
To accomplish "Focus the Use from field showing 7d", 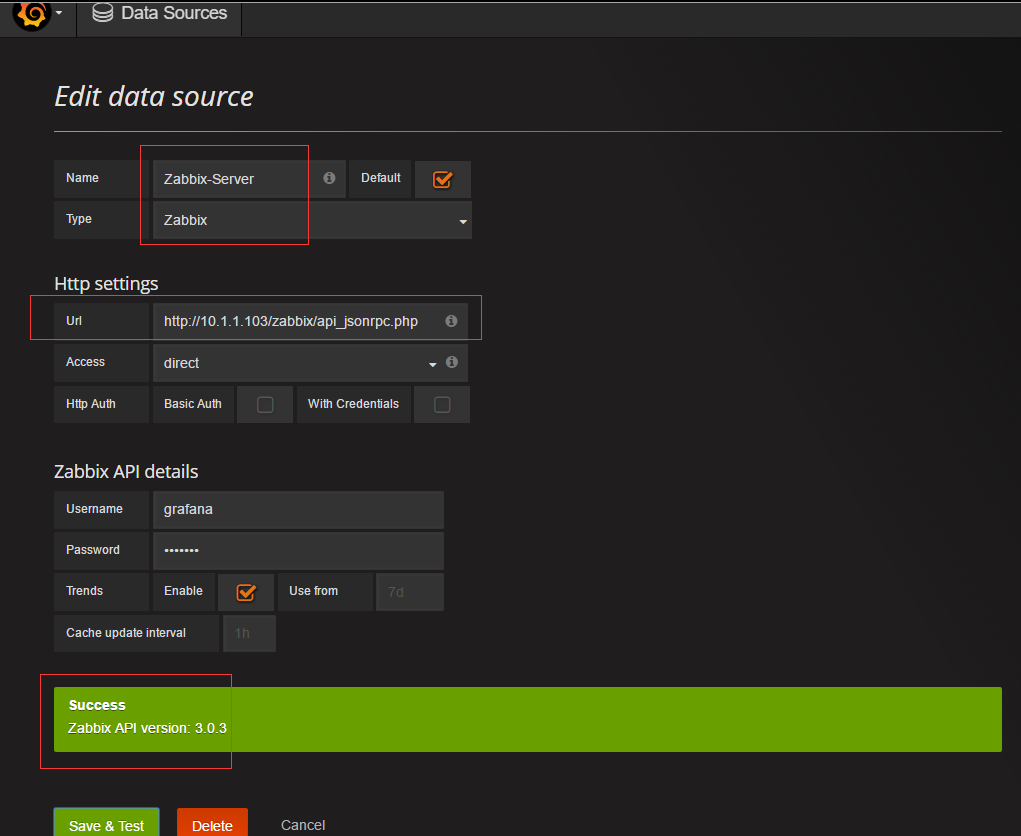I will pos(410,592).
